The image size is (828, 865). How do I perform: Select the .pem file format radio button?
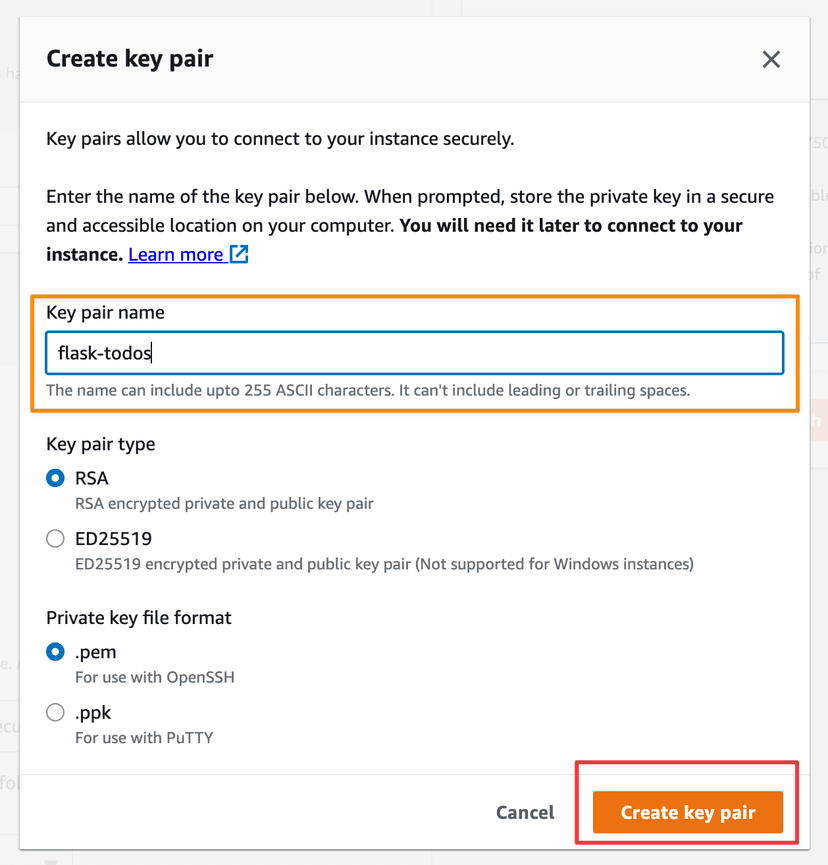pos(56,653)
